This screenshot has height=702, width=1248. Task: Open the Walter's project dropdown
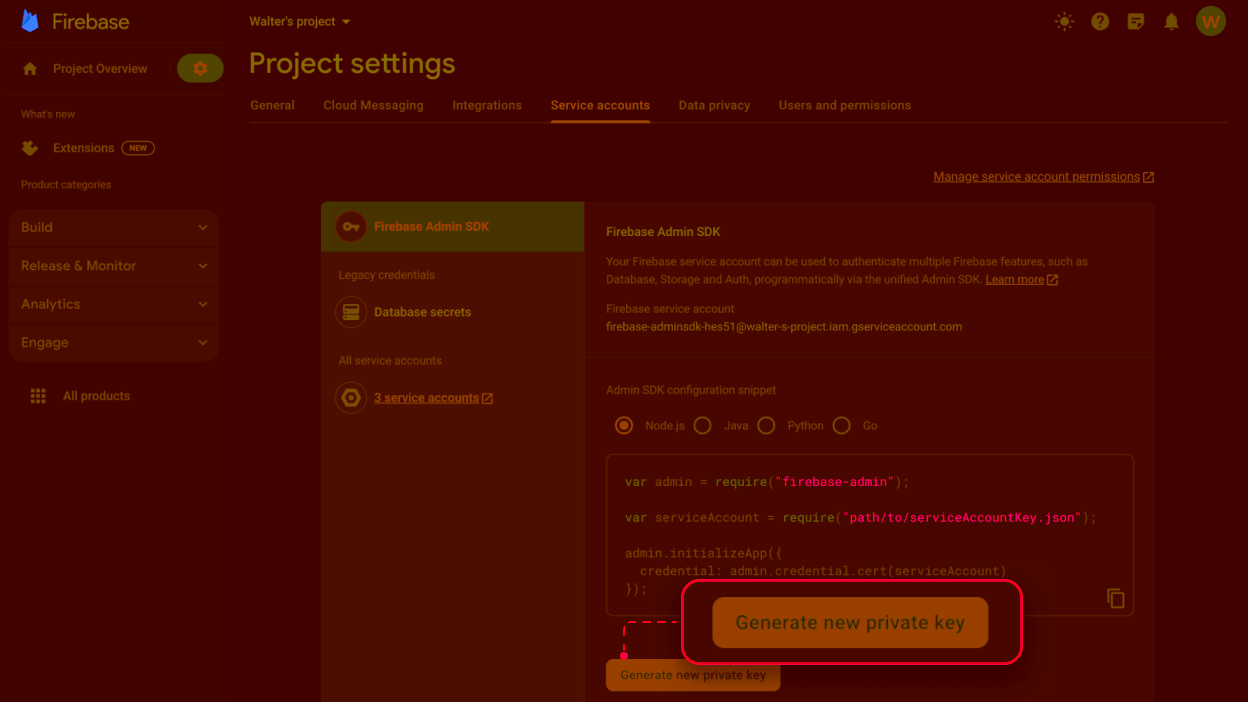click(x=300, y=21)
